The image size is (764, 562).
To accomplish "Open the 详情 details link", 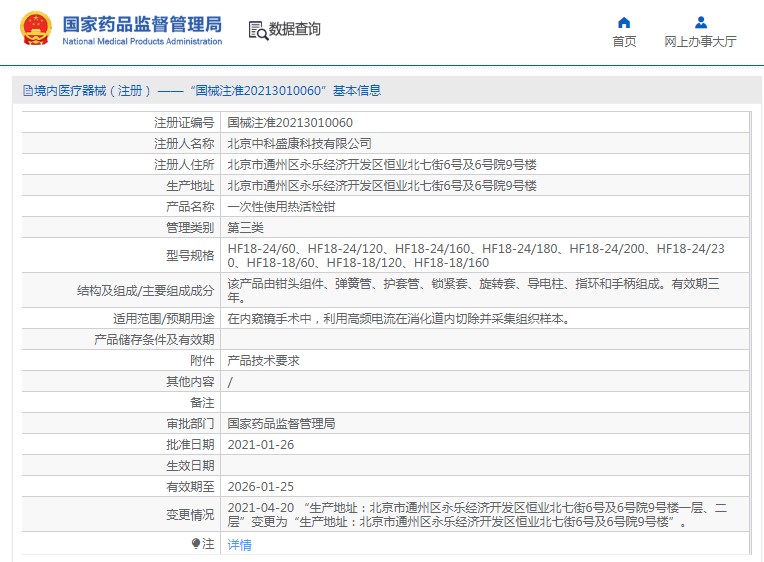I will pos(239,544).
